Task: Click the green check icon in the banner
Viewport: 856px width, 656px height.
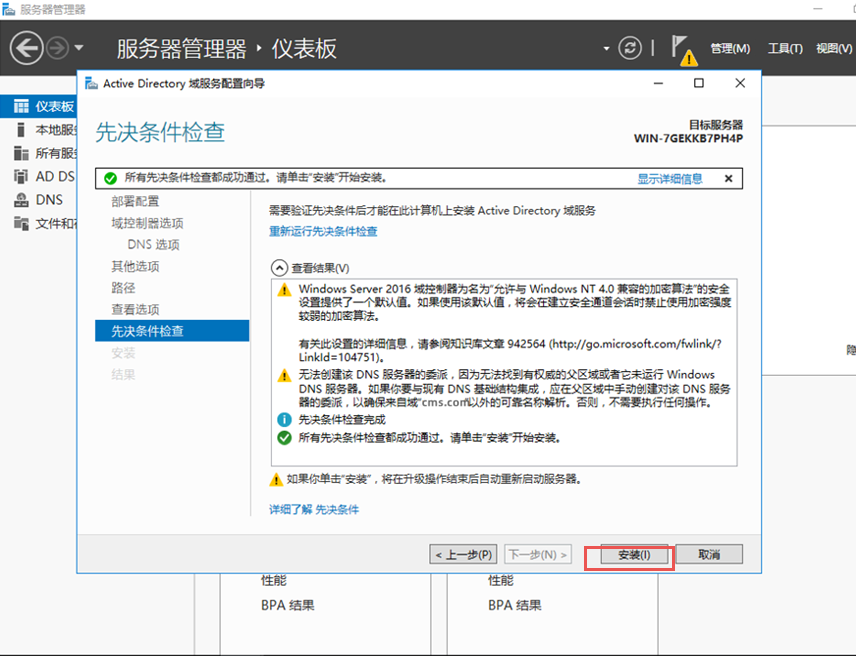Action: click(110, 178)
